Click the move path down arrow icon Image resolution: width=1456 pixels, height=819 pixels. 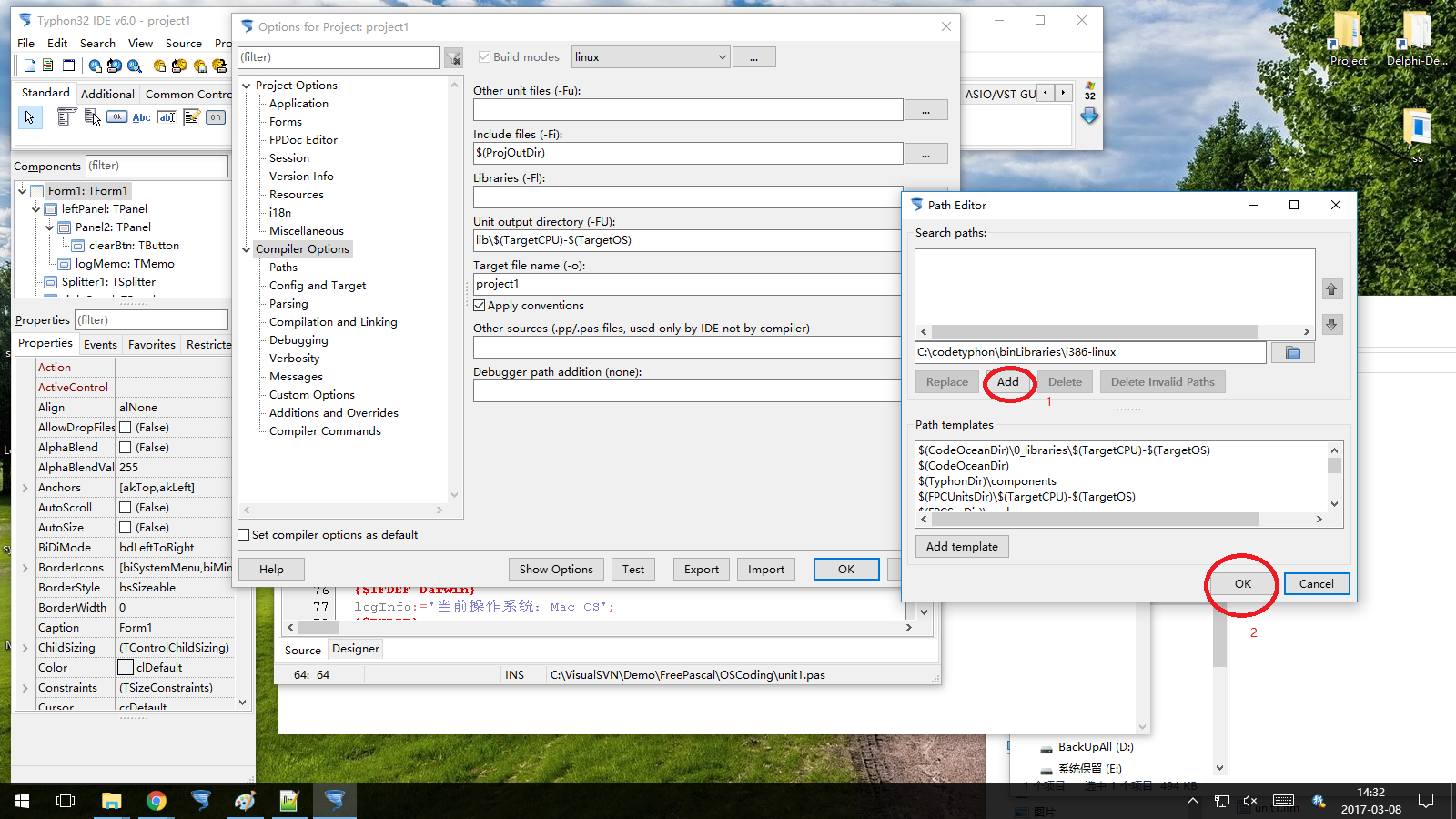pos(1331,324)
